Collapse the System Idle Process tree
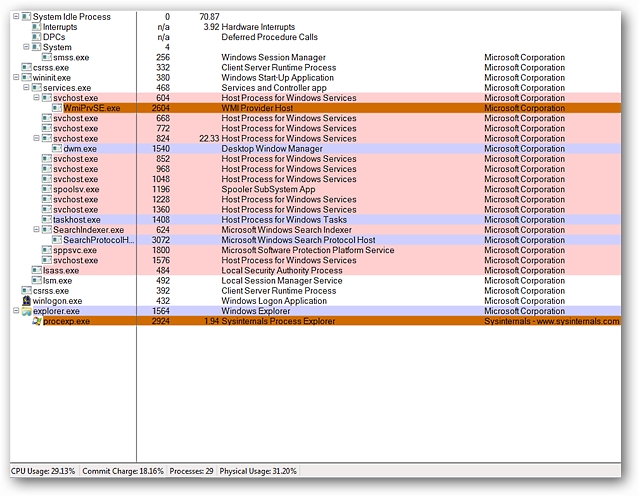The width and height of the screenshot is (639, 496). pos(15,17)
